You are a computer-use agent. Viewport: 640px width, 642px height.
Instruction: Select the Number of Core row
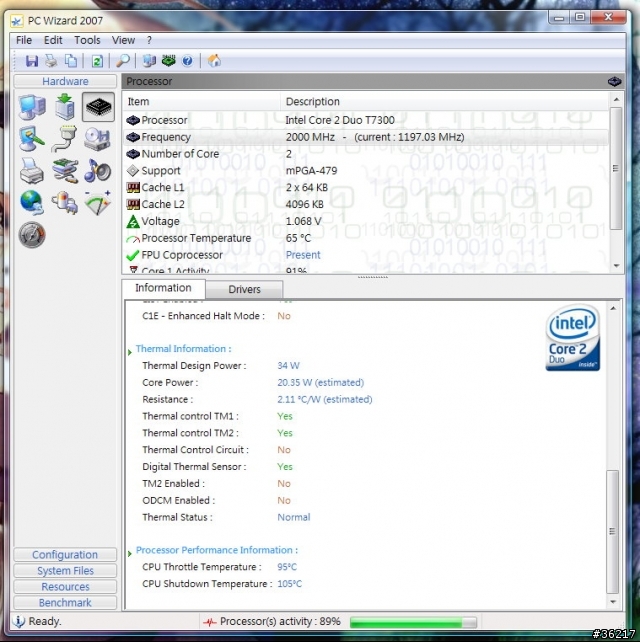tap(366, 154)
